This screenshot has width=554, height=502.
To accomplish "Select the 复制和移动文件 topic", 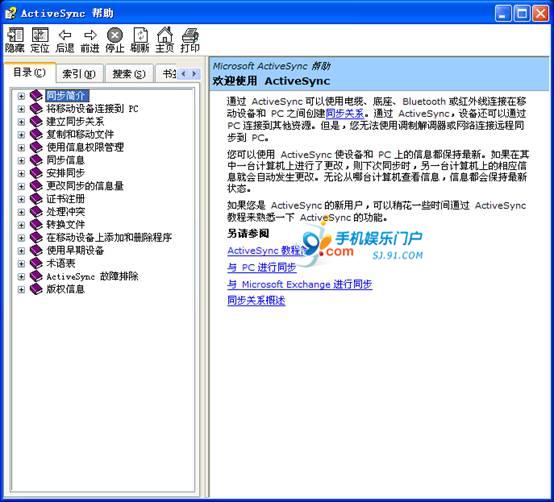I will coord(80,134).
